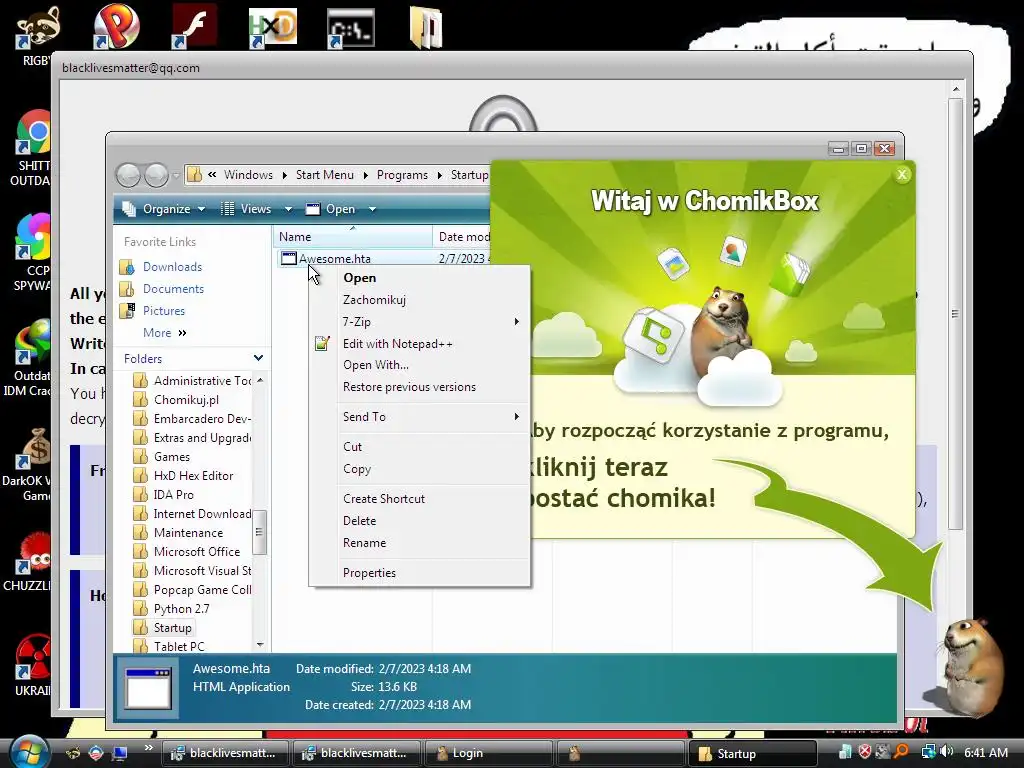
Task: Click the Forward navigation arrow in Explorer
Action: click(156, 175)
